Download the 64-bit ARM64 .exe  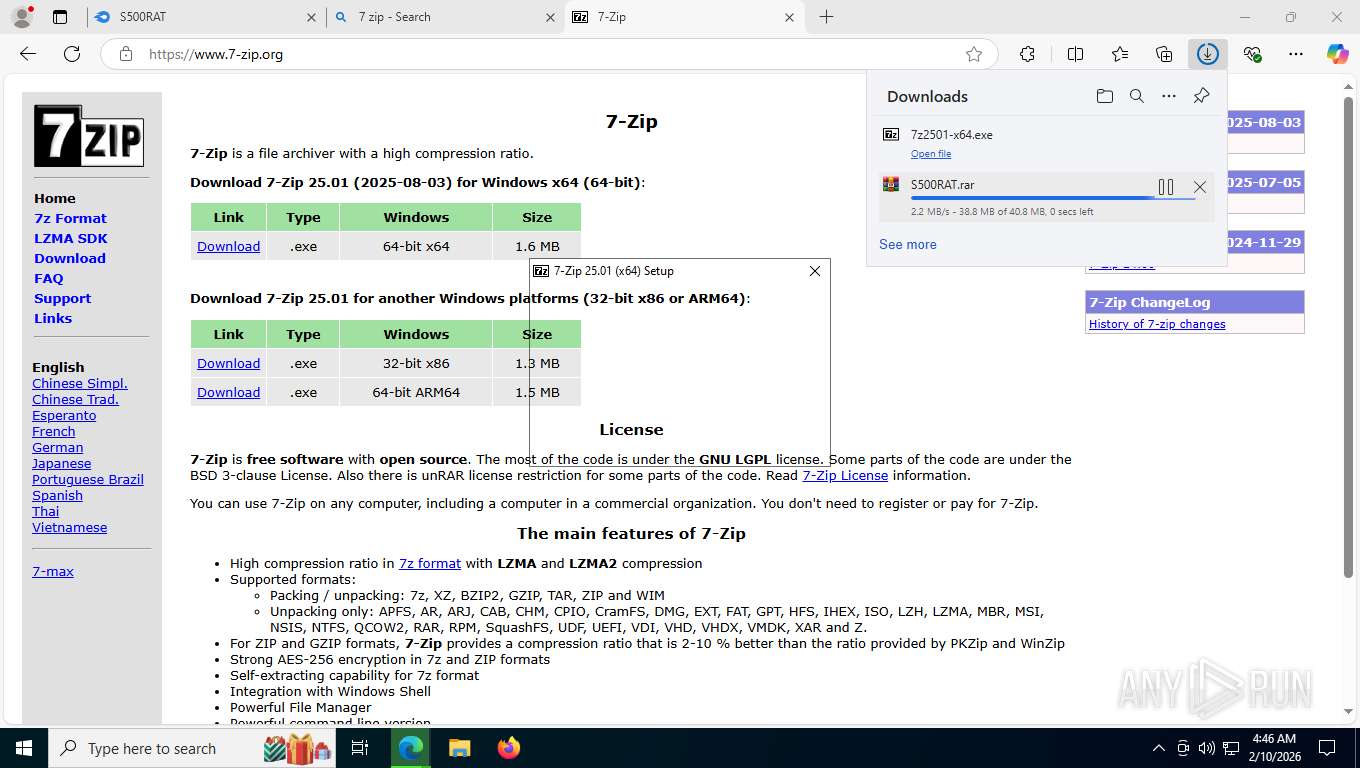[228, 392]
